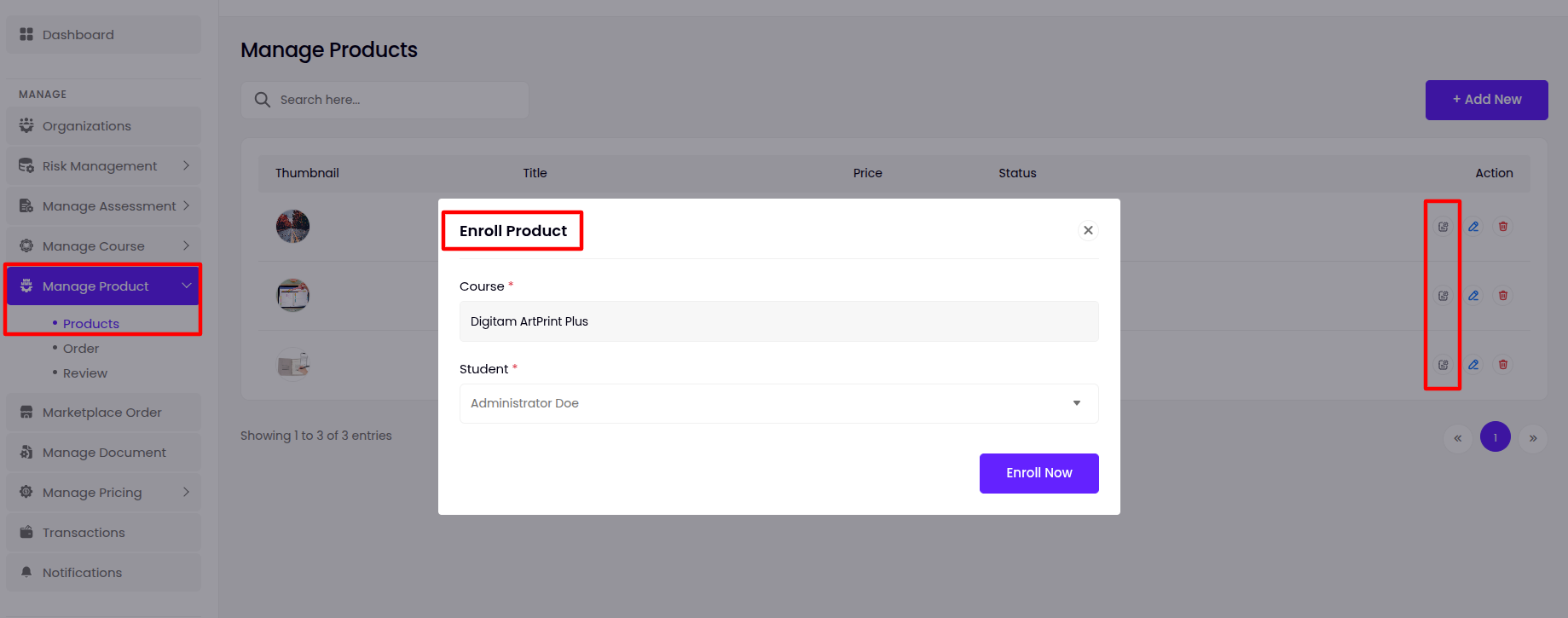Go to Dashboard in the sidebar
1568x618 pixels.
[78, 35]
